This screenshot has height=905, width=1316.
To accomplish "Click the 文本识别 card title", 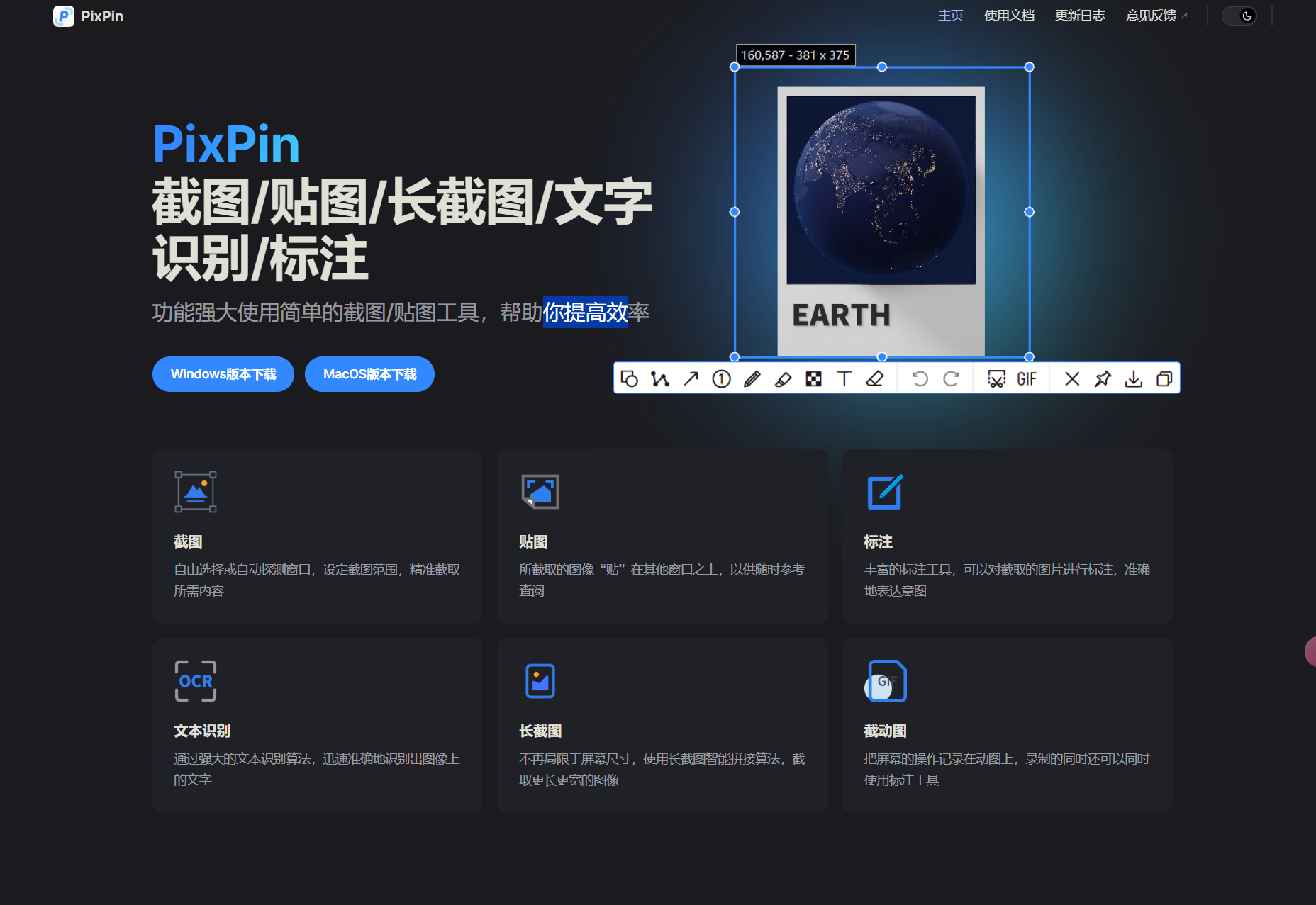I will (x=202, y=731).
